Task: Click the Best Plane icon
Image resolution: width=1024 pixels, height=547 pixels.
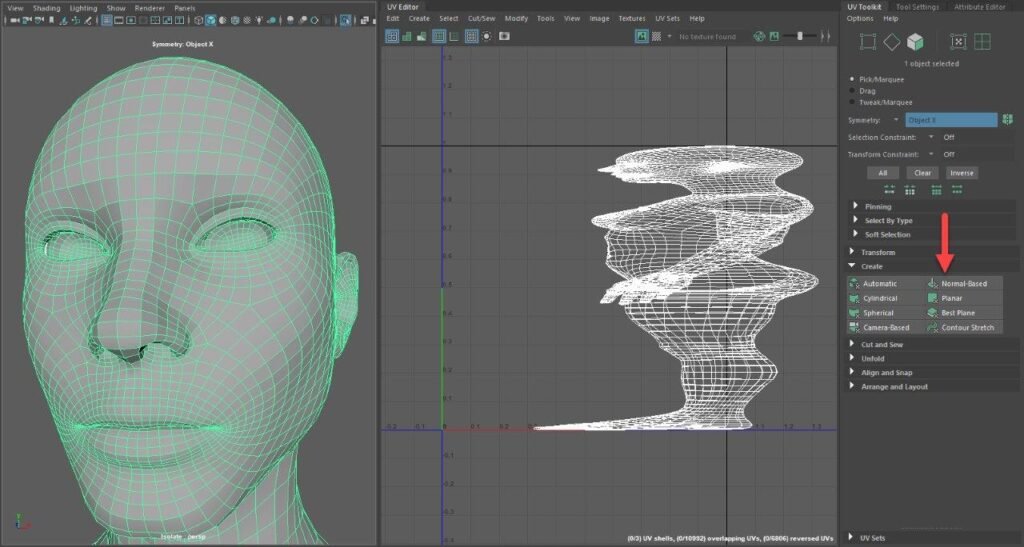Action: [x=932, y=313]
